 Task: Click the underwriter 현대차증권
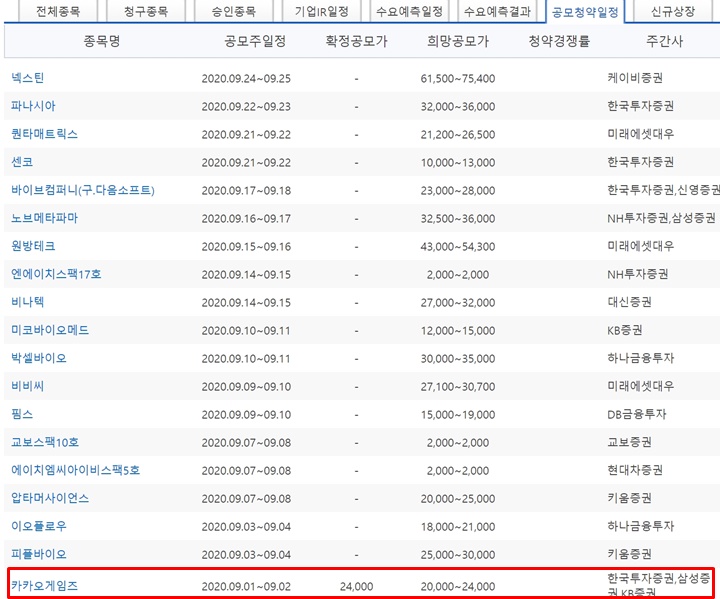[x=635, y=470]
